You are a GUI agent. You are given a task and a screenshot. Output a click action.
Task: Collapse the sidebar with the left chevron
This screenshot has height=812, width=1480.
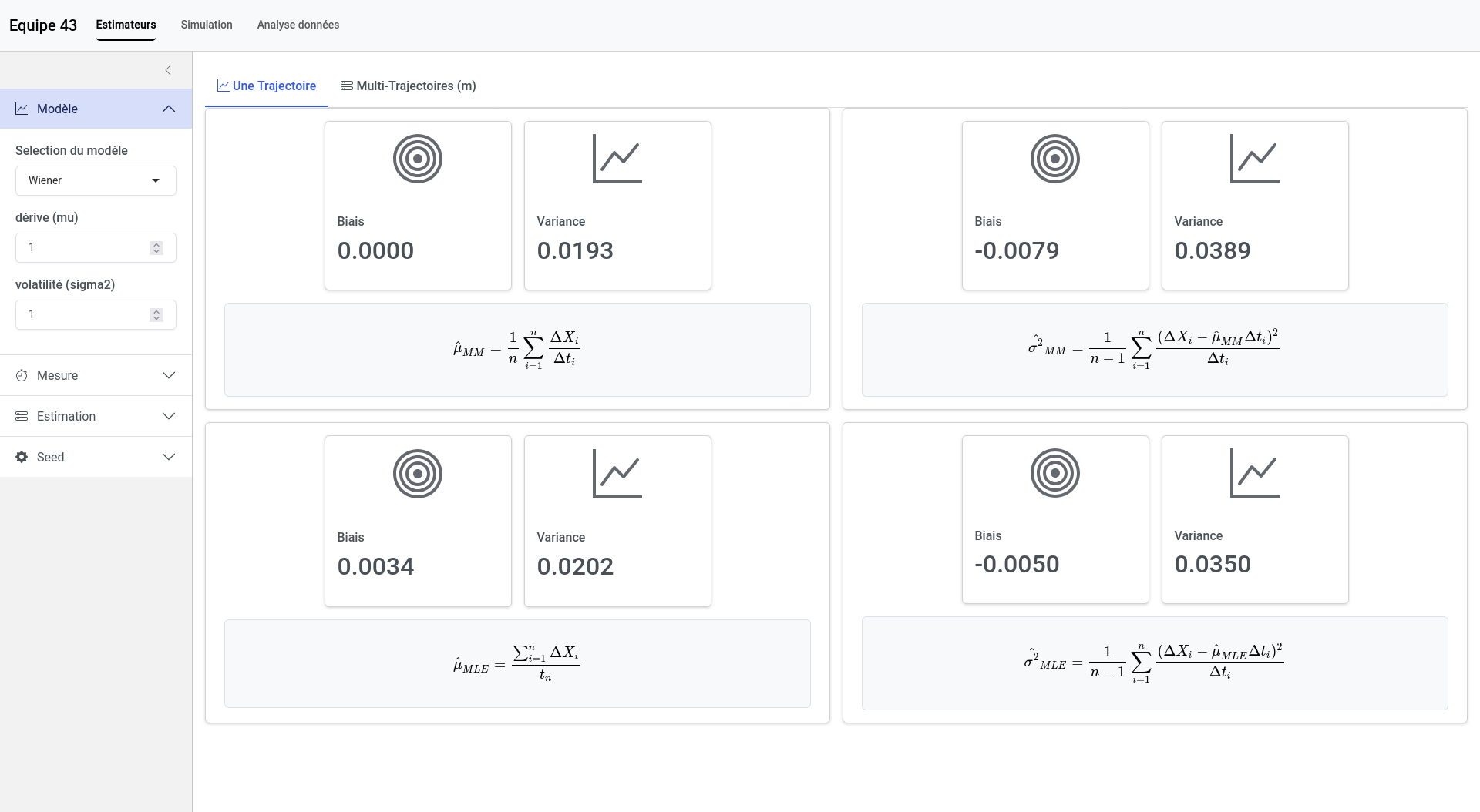[x=168, y=70]
